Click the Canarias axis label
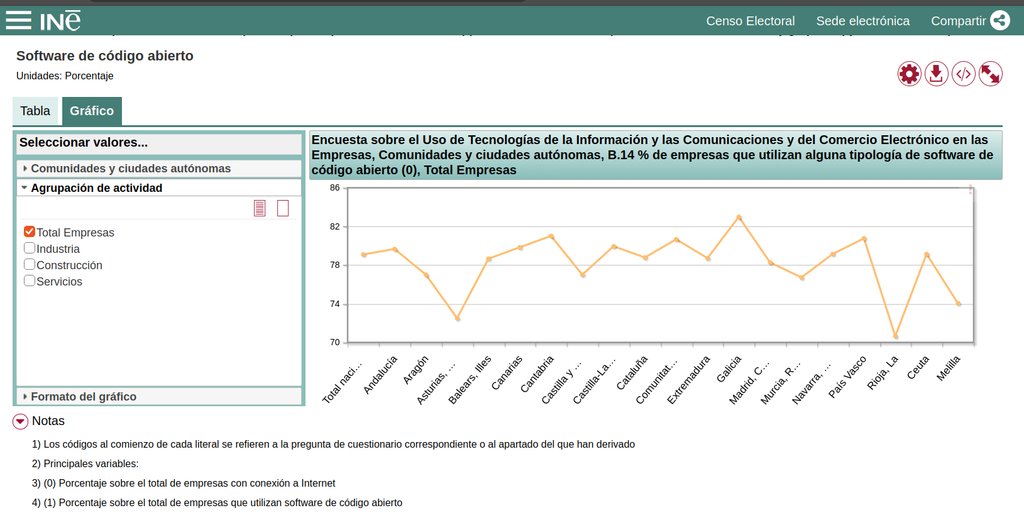1024x522 pixels. pos(507,373)
